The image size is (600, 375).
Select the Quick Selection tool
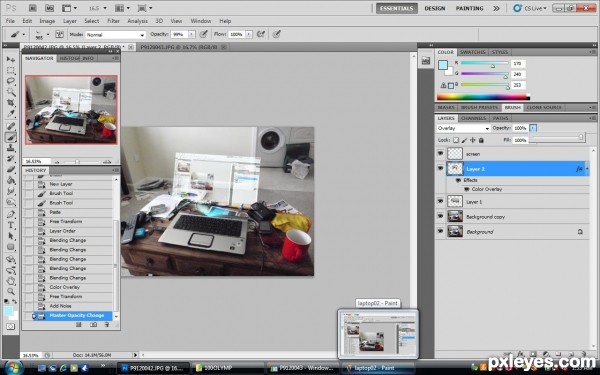[11, 92]
